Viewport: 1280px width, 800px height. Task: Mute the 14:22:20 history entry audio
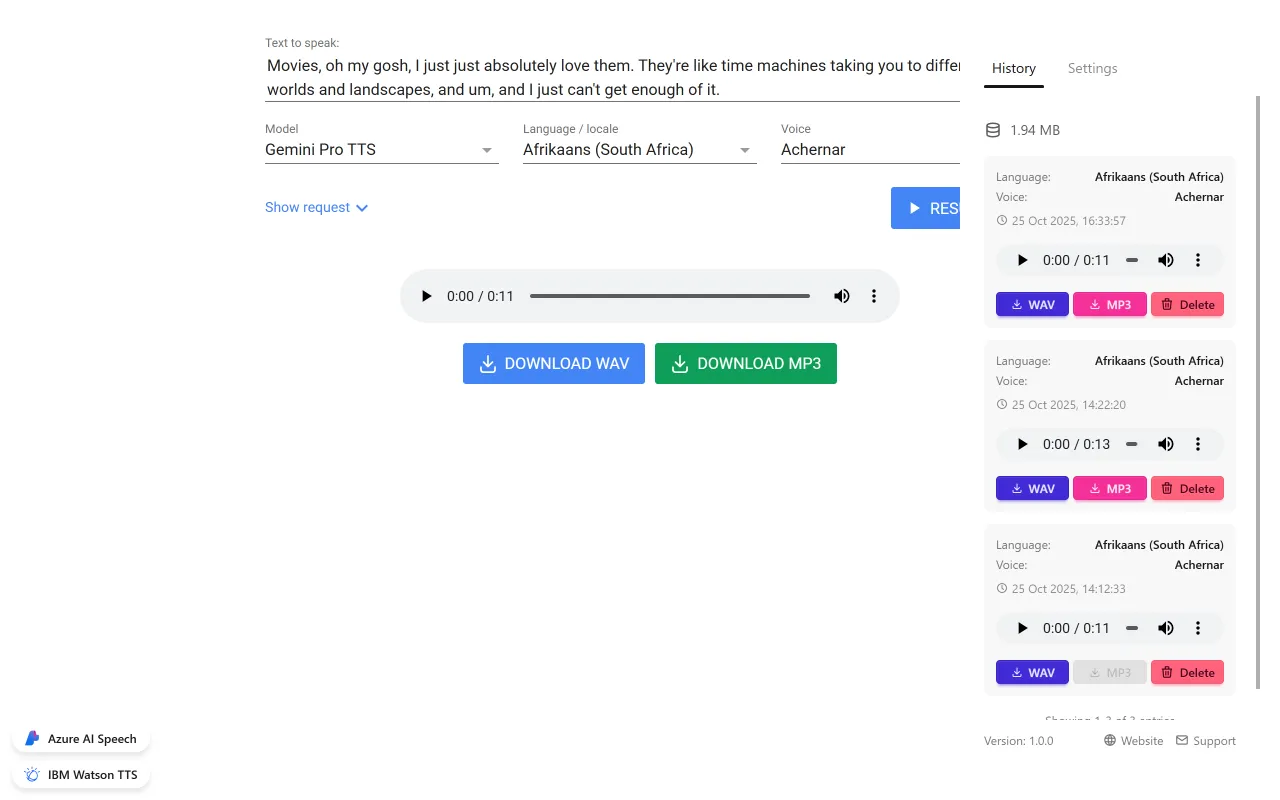click(1166, 444)
